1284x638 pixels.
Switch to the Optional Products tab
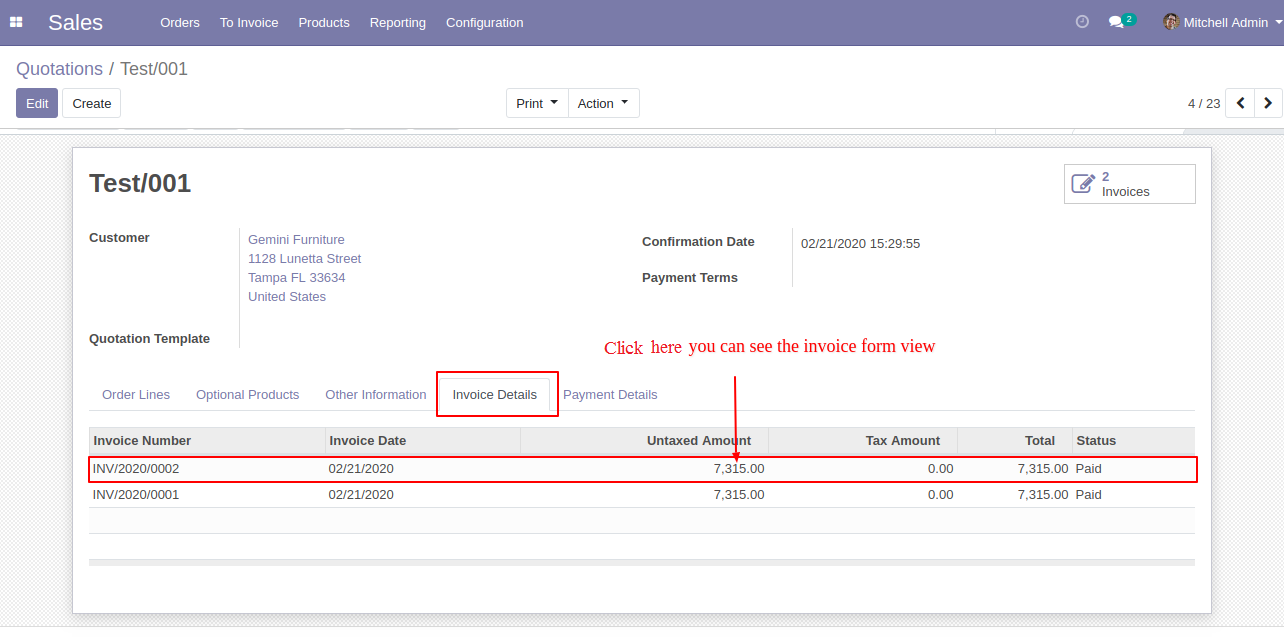[x=247, y=395]
